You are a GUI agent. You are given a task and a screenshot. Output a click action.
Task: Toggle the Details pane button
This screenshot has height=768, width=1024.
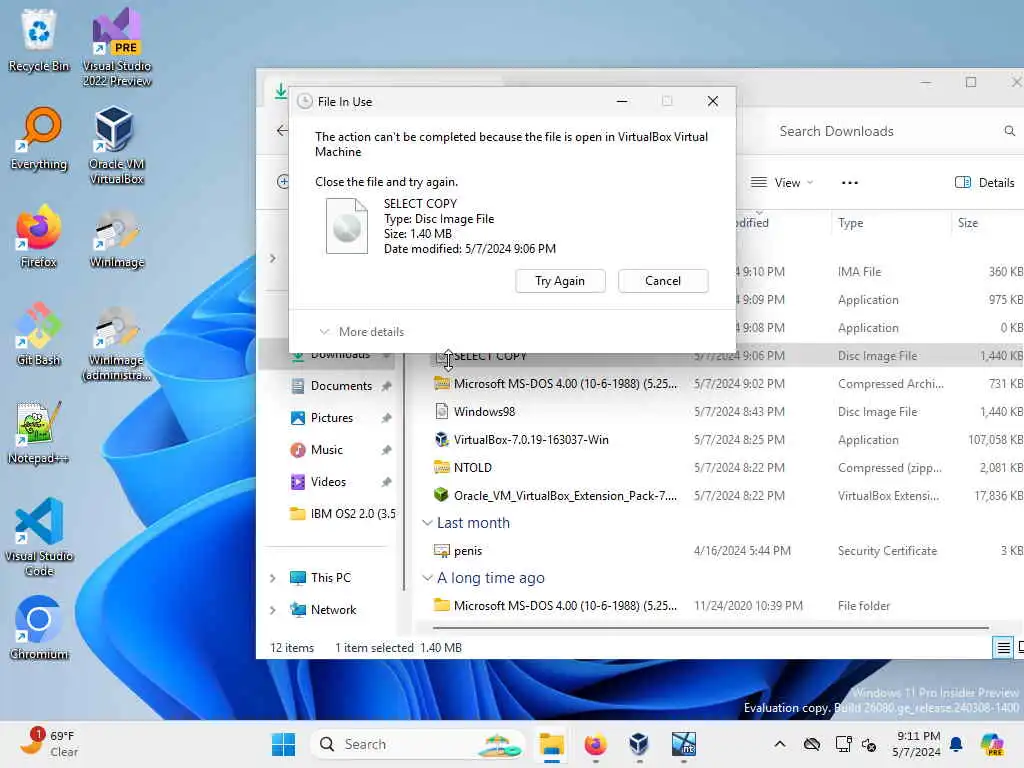985,183
